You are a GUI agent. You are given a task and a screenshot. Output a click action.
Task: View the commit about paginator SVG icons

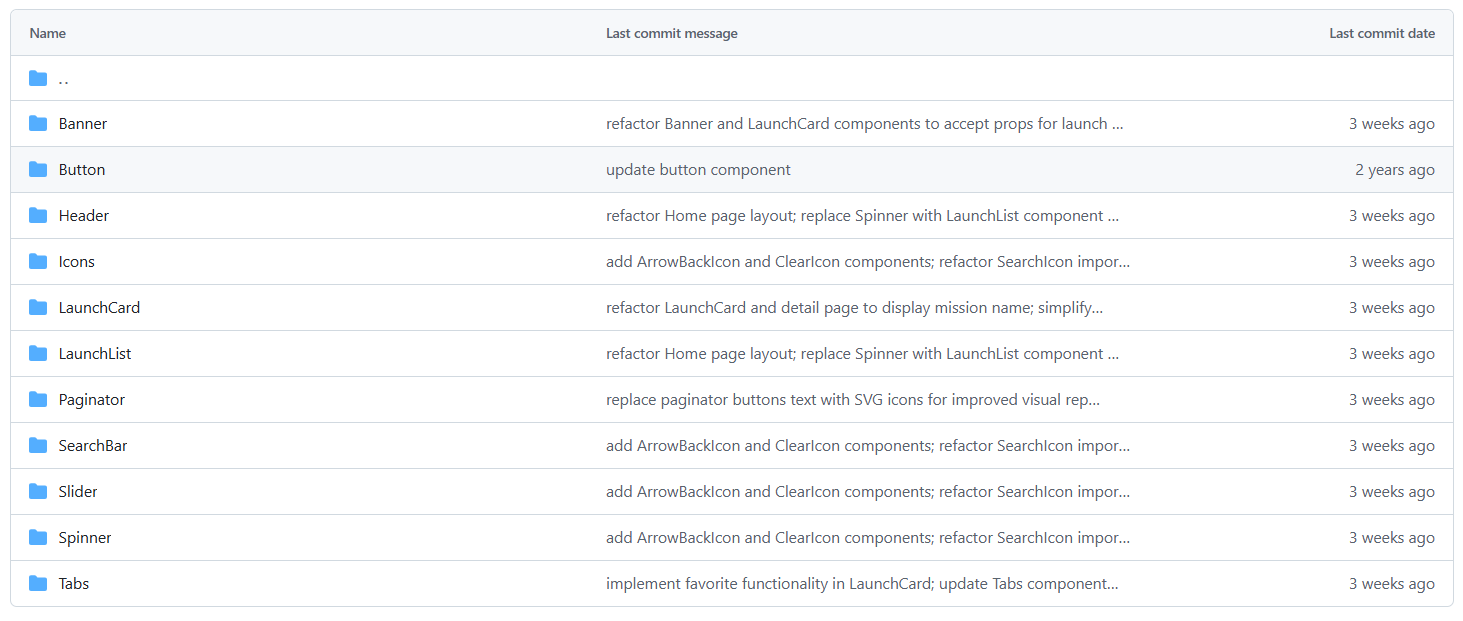(852, 400)
